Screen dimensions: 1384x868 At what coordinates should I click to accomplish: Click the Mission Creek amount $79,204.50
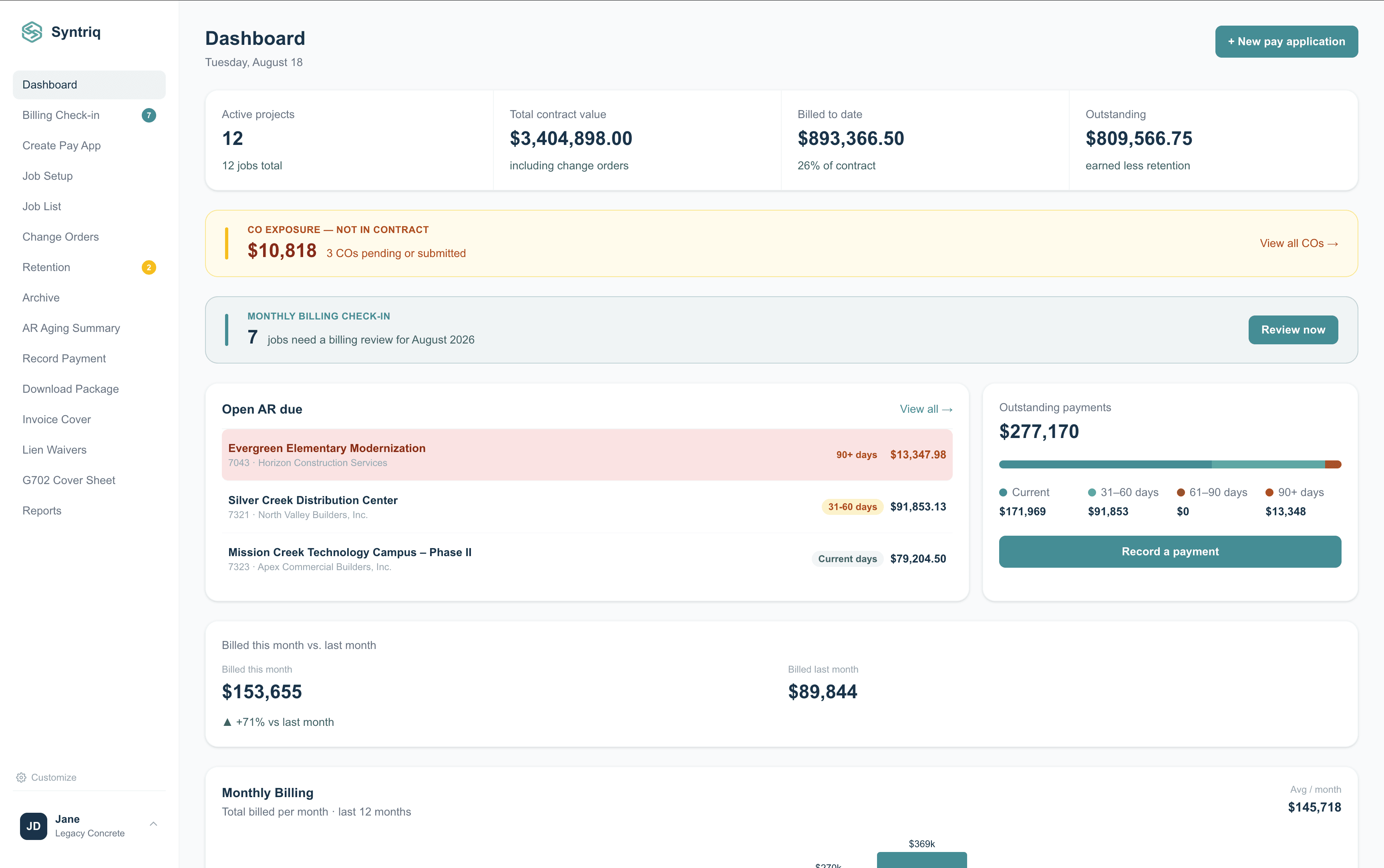(918, 559)
